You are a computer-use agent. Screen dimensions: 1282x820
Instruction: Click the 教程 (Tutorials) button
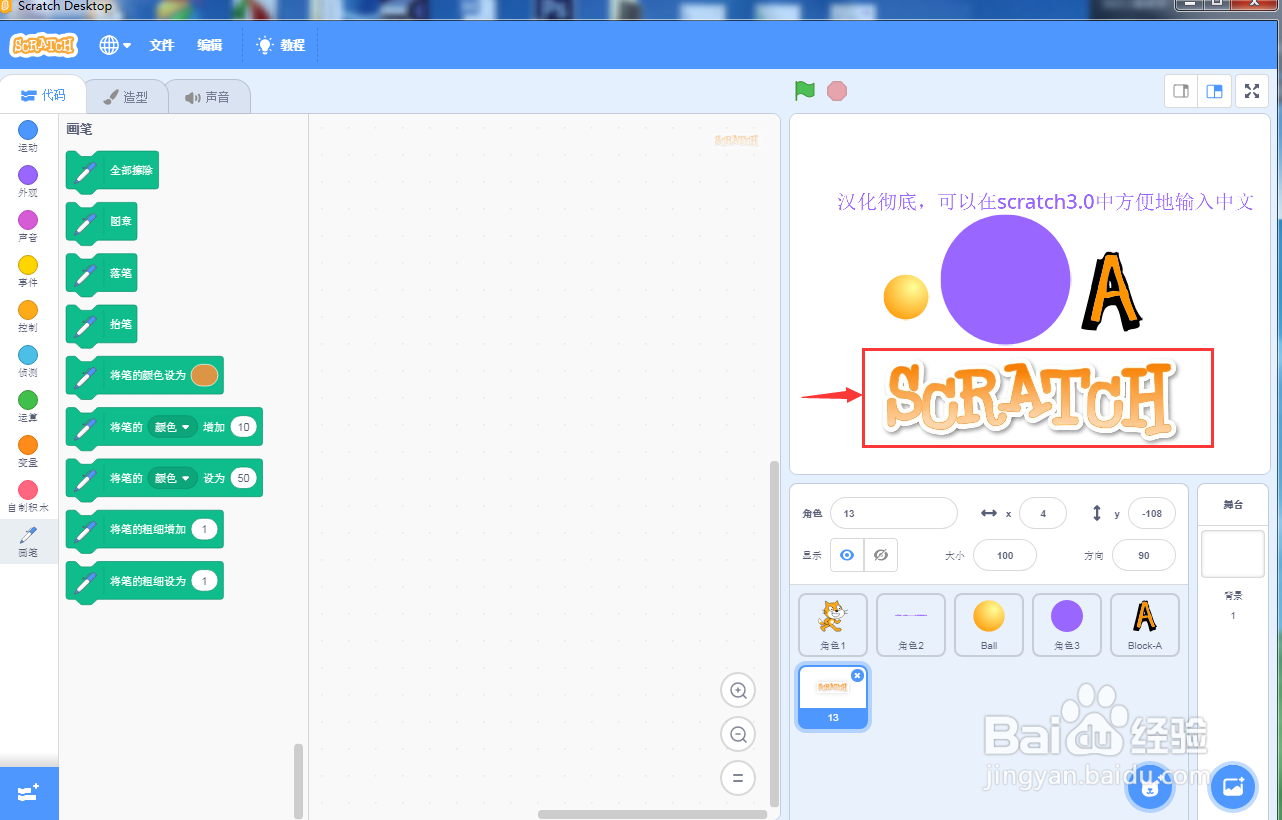coord(281,45)
